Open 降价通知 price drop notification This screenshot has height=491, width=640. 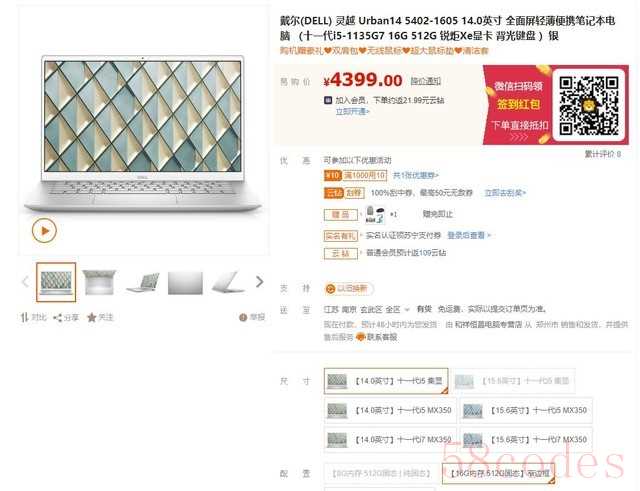pyautogui.click(x=425, y=81)
